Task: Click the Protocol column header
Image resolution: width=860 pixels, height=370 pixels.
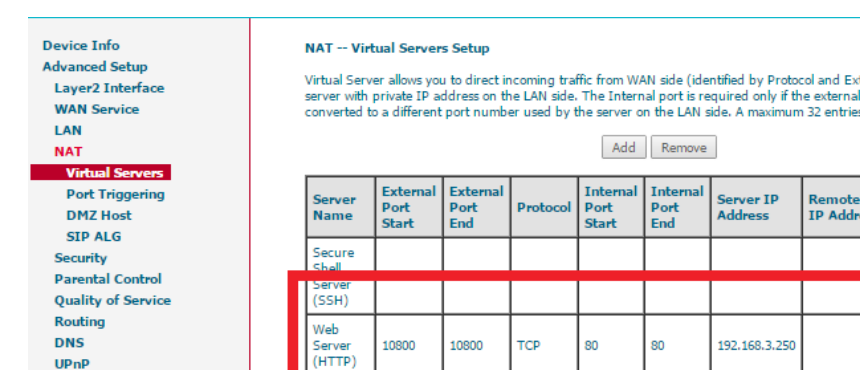Action: (x=544, y=207)
